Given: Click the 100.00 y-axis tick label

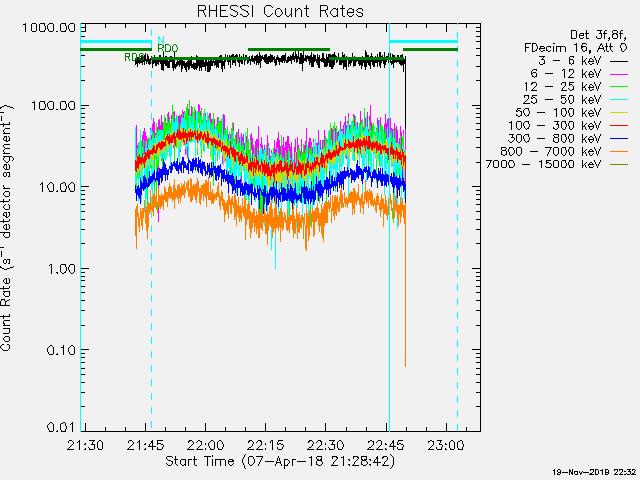Looking at the screenshot, I should pyautogui.click(x=53, y=106).
